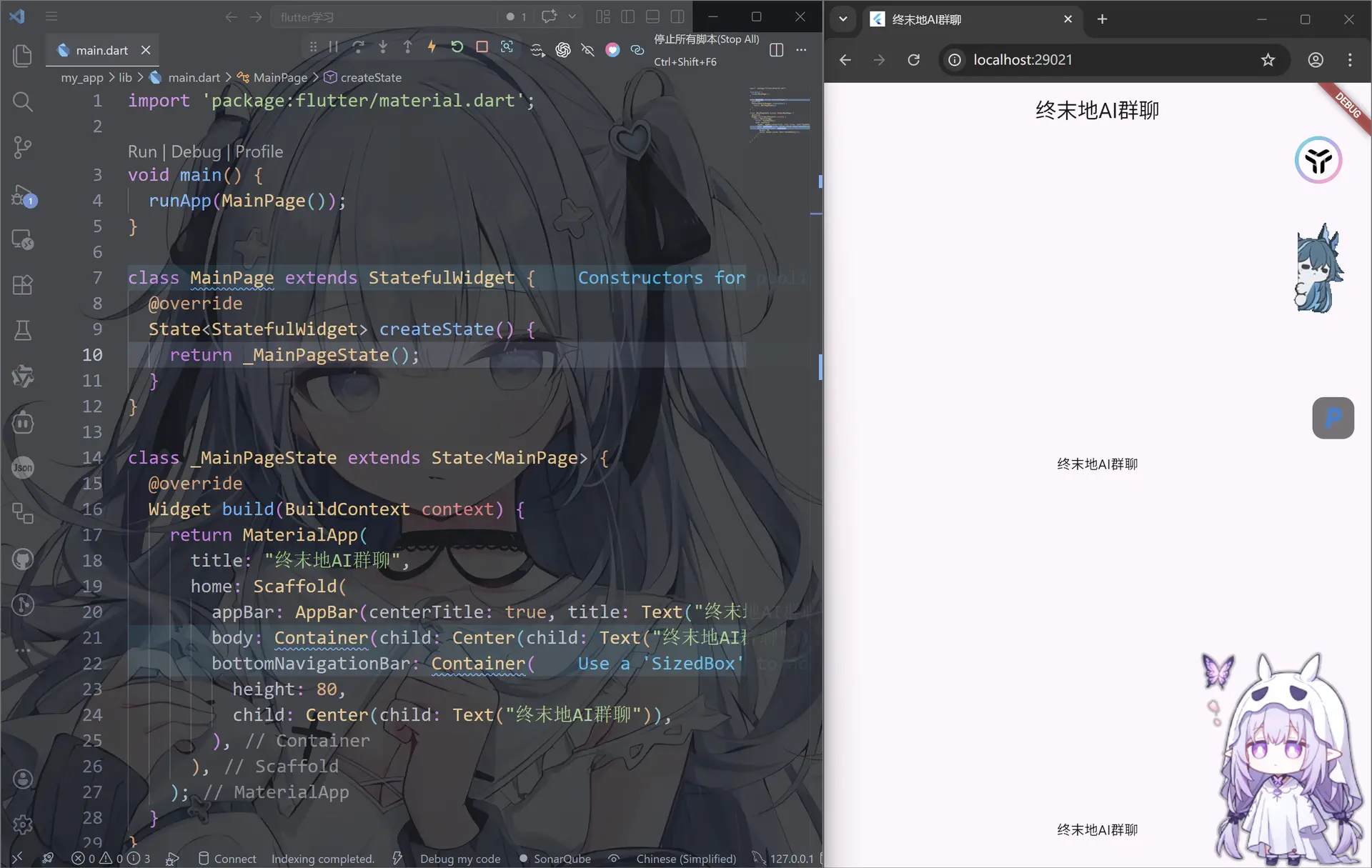Viewport: 1372px width, 868px height.
Task: Go forward in VS Code navigation history
Action: click(256, 16)
